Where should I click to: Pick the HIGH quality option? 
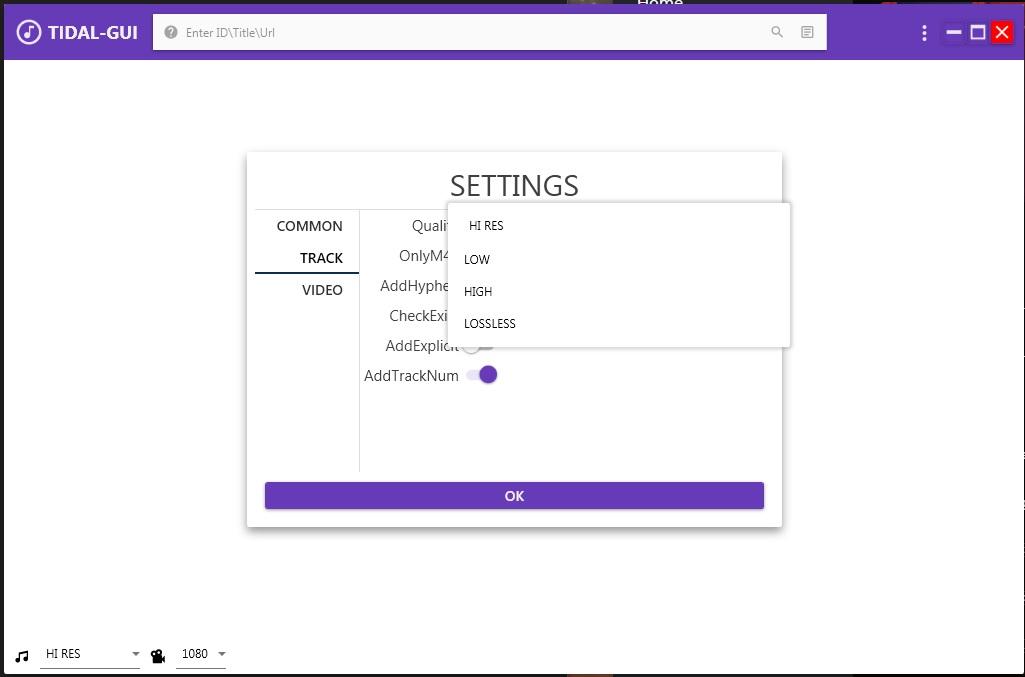pos(478,291)
